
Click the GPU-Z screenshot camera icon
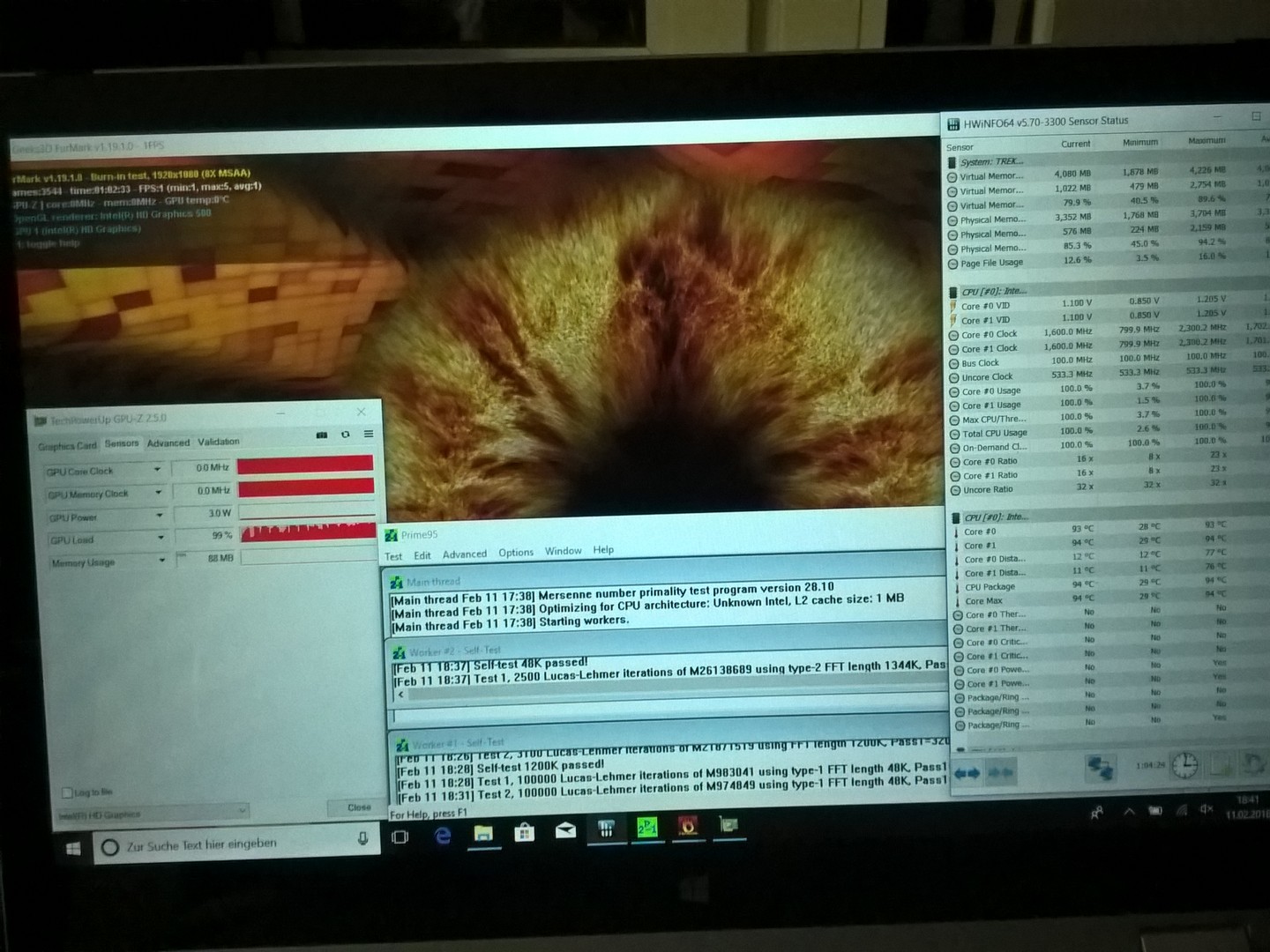[x=322, y=435]
